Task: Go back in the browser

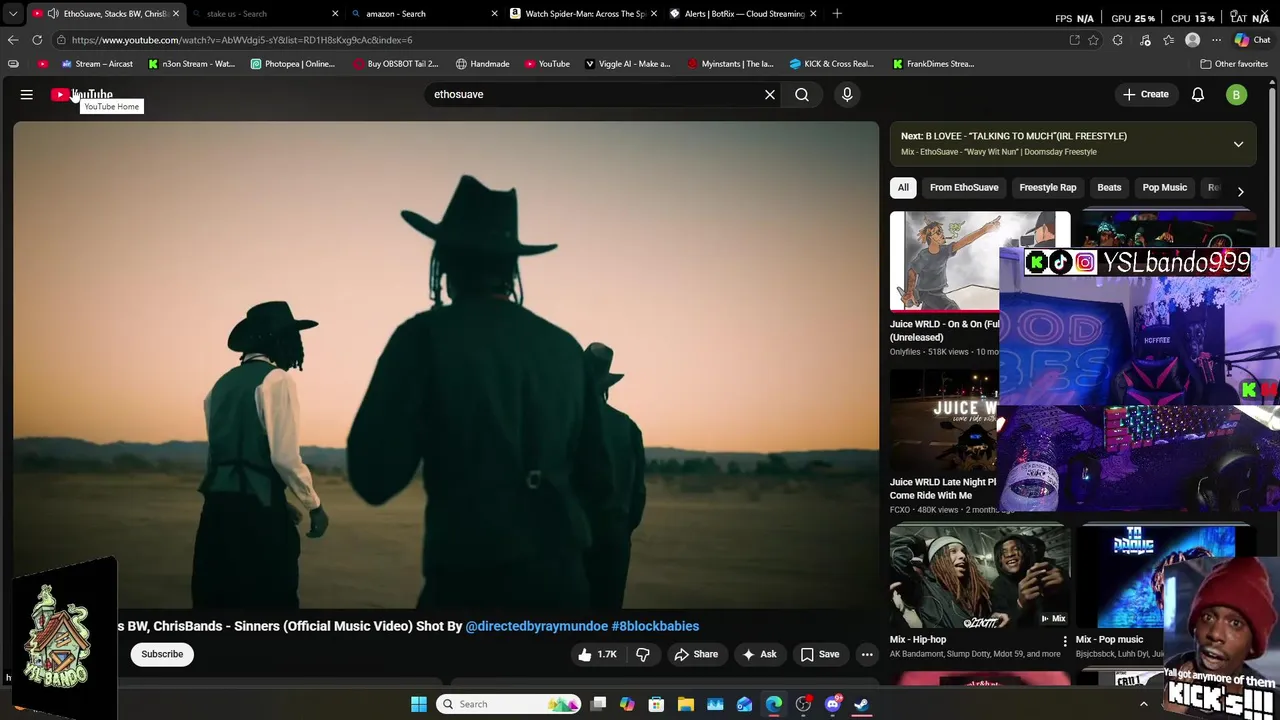Action: click(x=13, y=40)
